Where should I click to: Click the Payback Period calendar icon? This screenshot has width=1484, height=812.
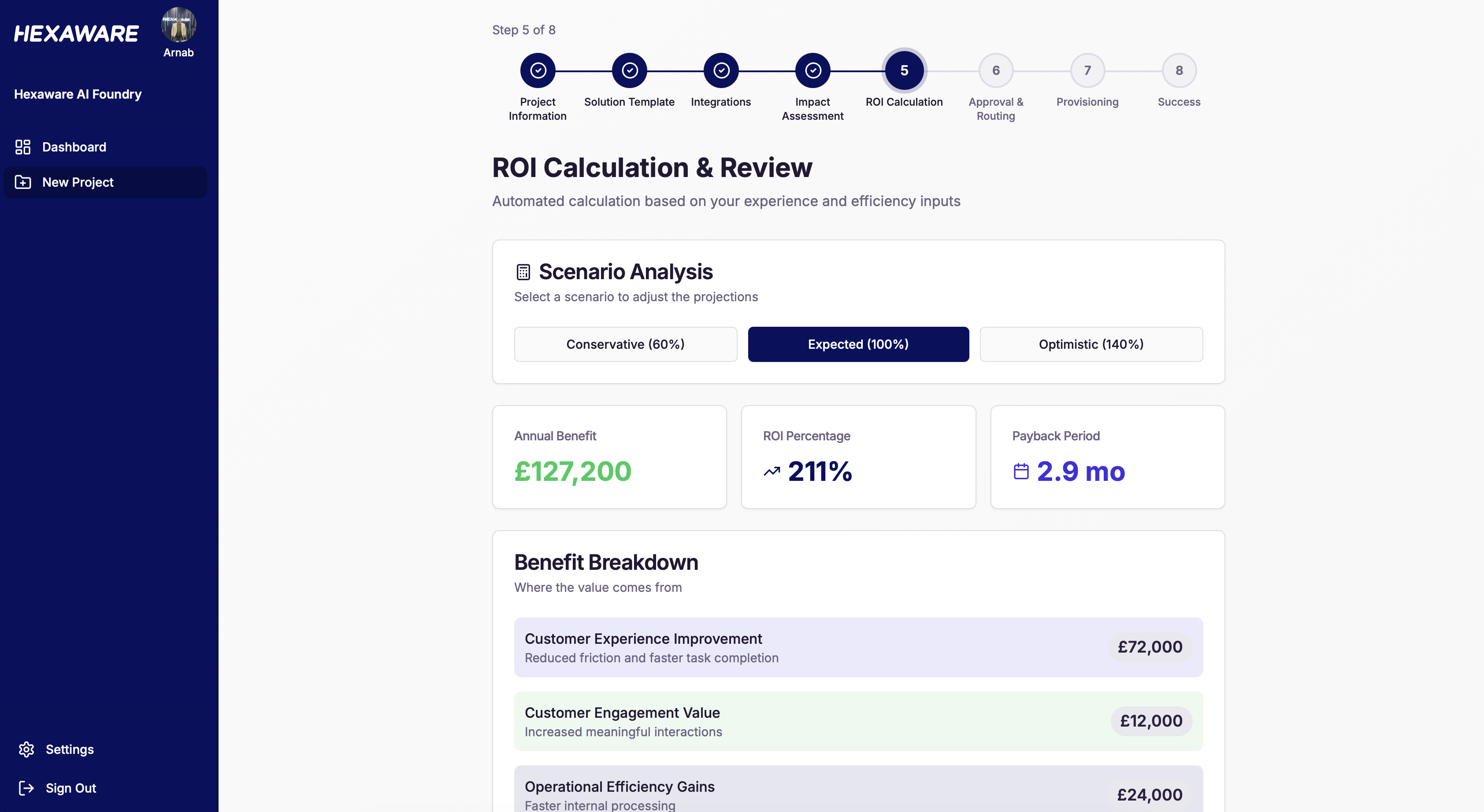pos(1021,471)
